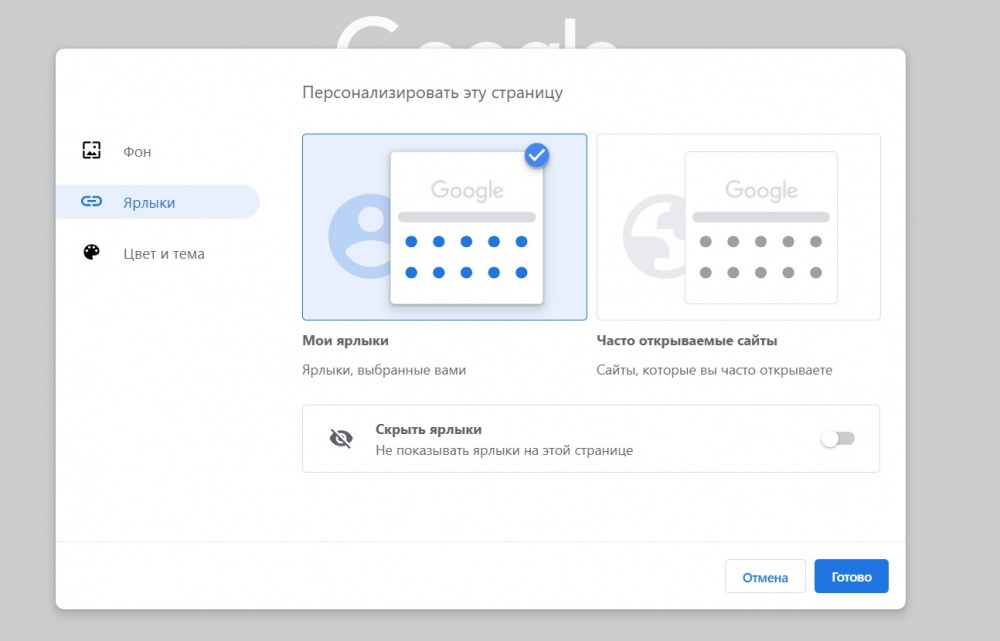Screen dimensions: 1000x641
Task: Click the globe icon in frequently visited preview
Action: (x=651, y=234)
